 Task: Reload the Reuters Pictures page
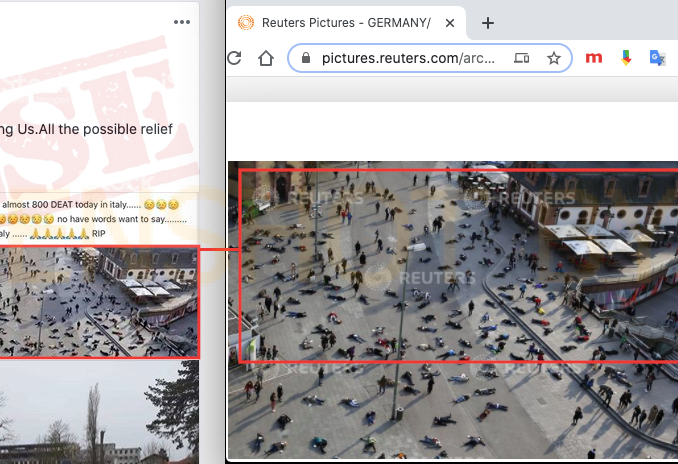[x=234, y=58]
